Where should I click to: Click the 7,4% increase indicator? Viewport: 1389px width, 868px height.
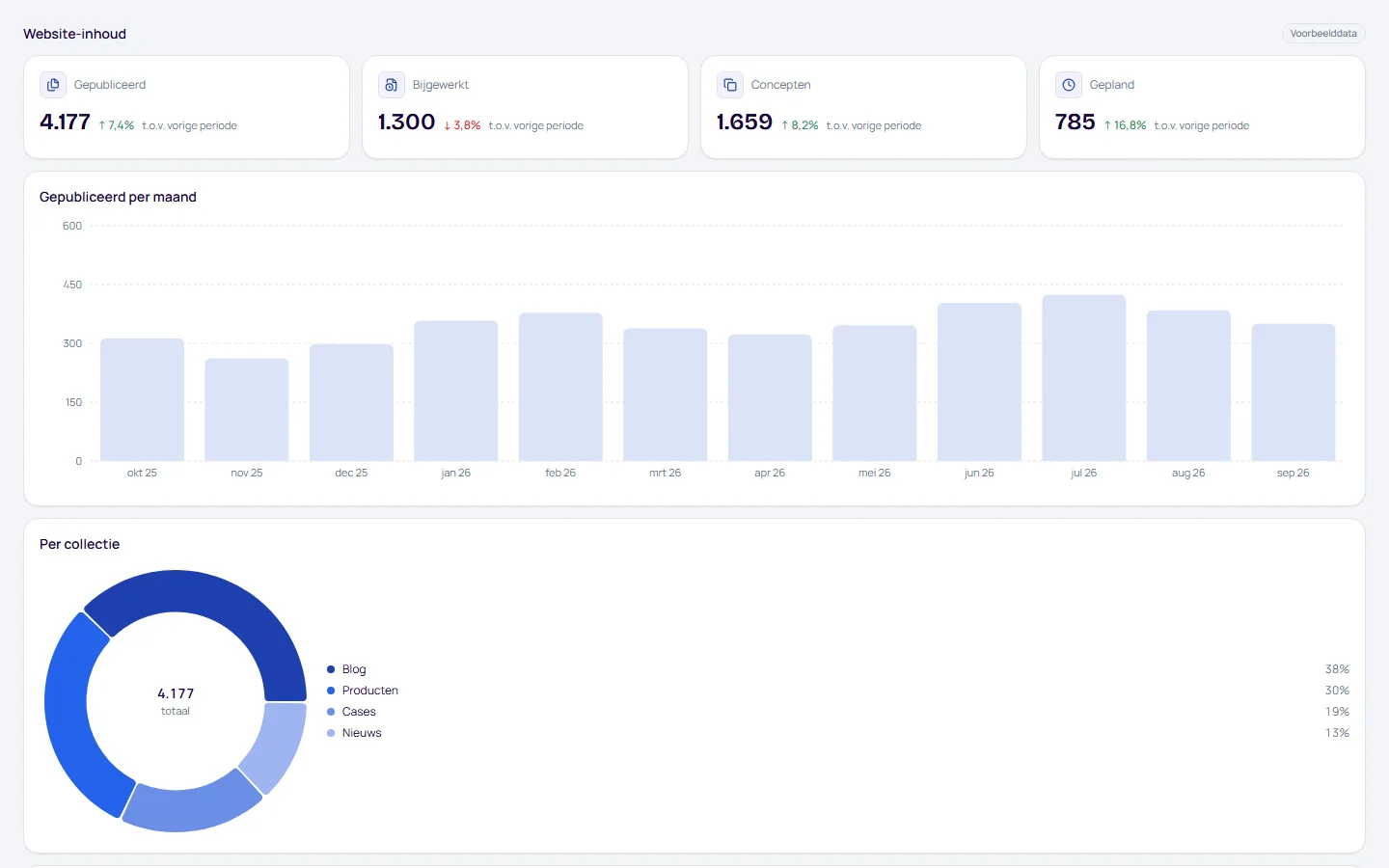(117, 125)
